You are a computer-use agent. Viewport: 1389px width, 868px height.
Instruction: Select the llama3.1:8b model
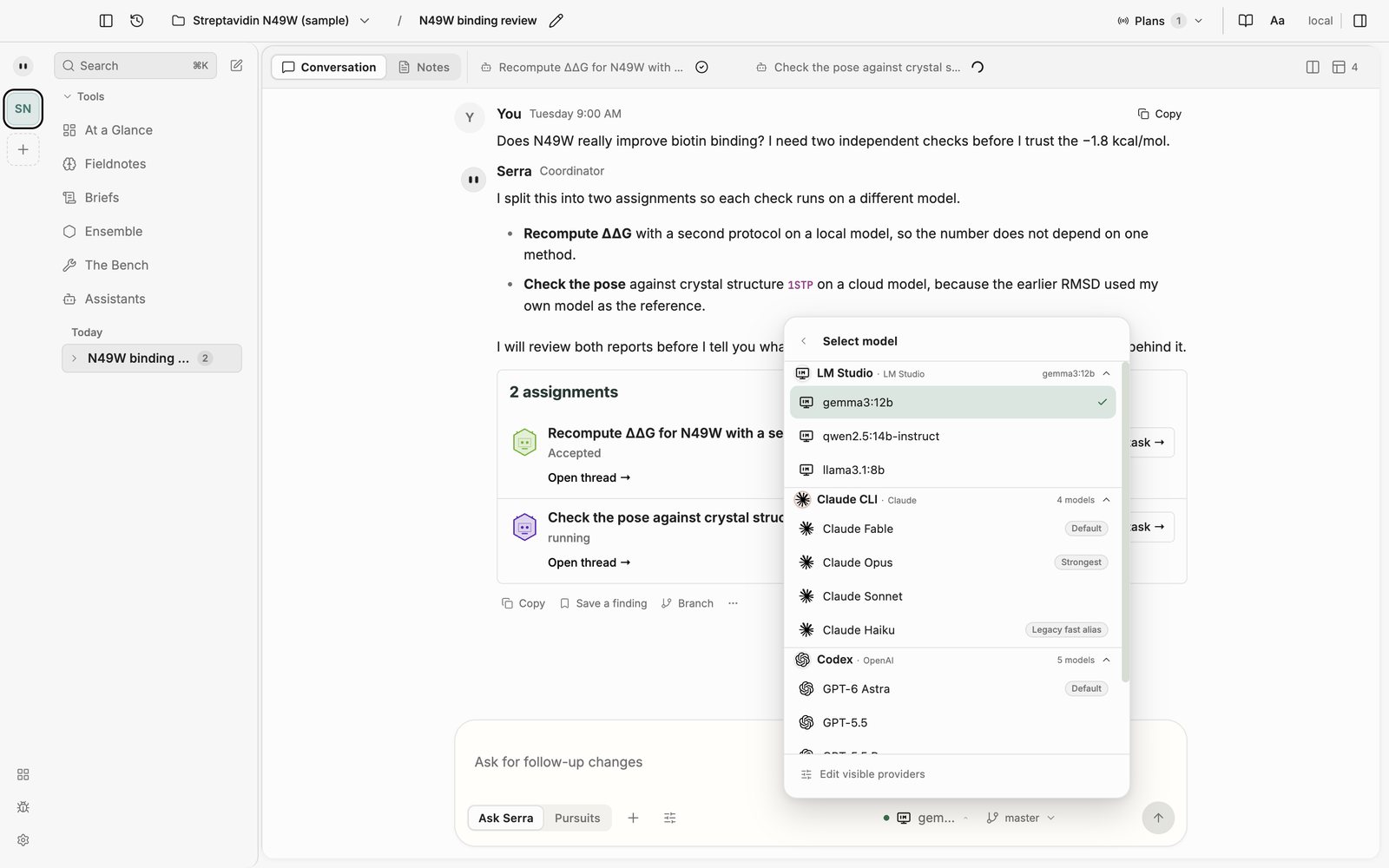coord(952,470)
